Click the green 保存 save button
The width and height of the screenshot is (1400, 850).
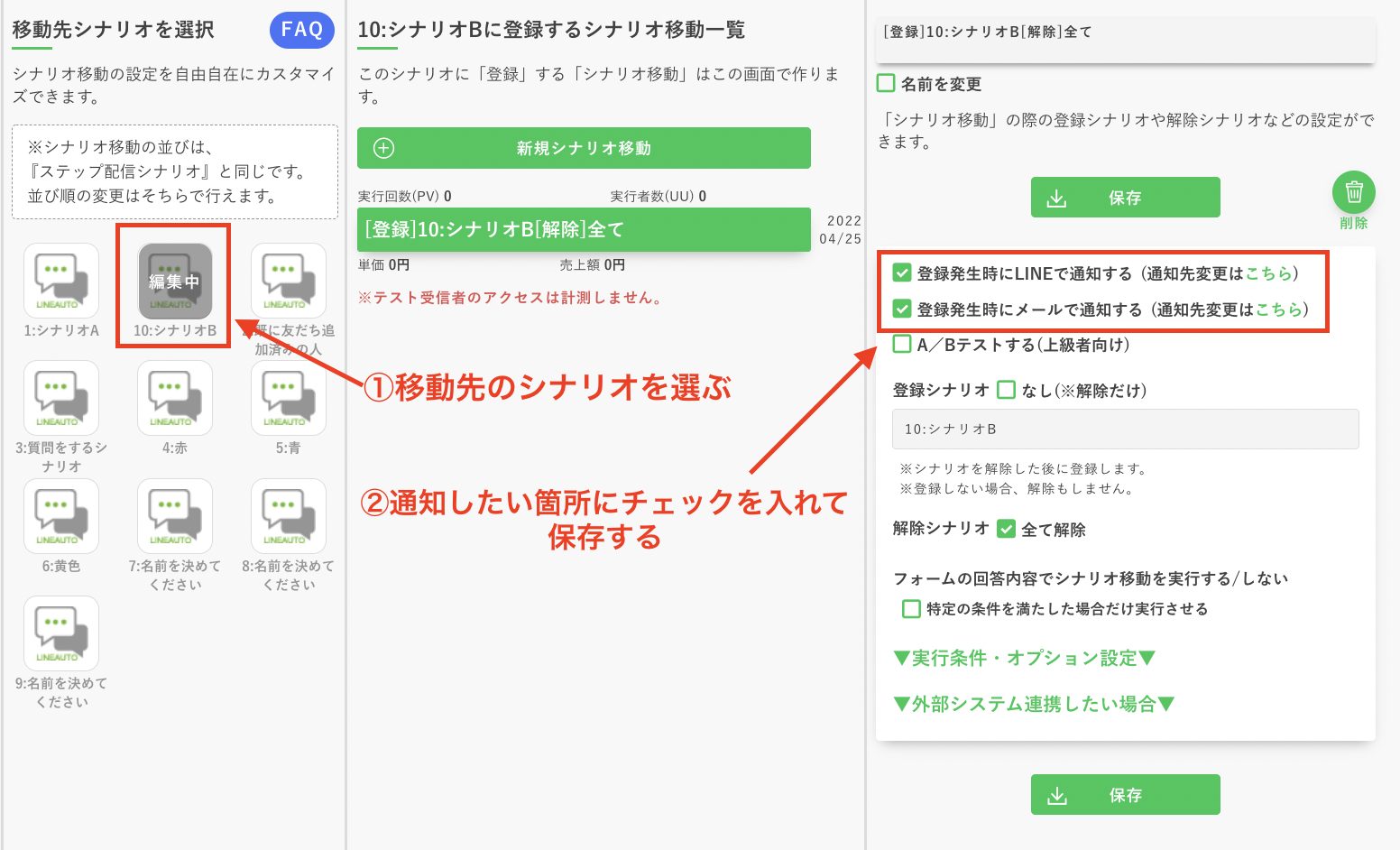click(x=1125, y=197)
